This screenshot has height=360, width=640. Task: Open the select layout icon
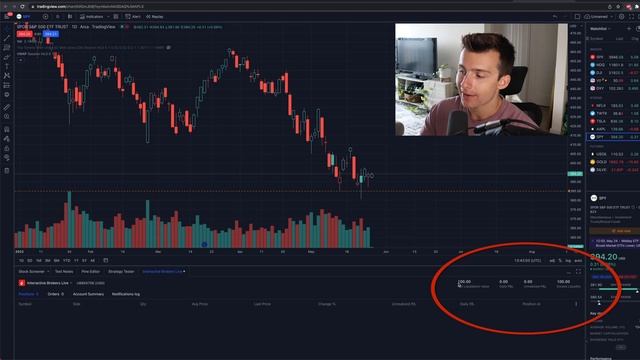pos(577,17)
